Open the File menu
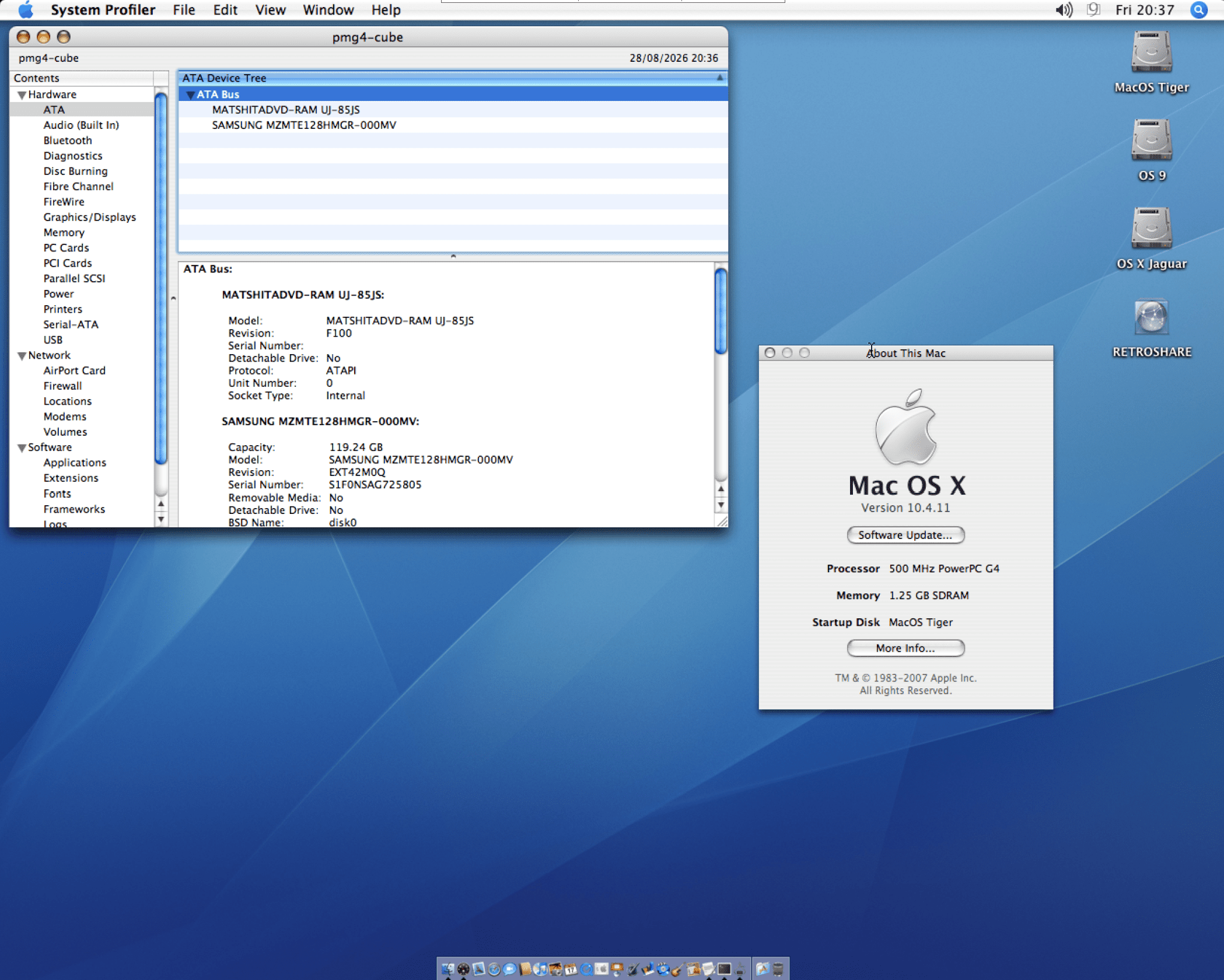1224x980 pixels. point(184,10)
